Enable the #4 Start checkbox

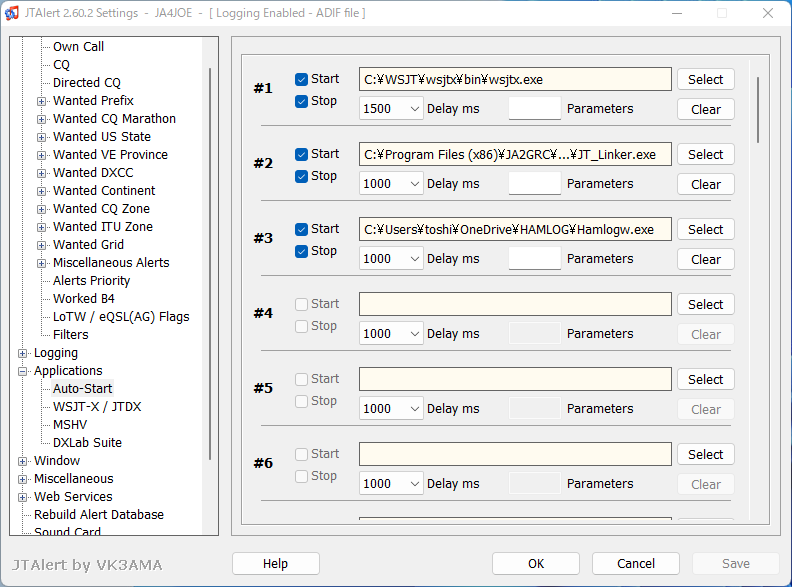pos(302,304)
